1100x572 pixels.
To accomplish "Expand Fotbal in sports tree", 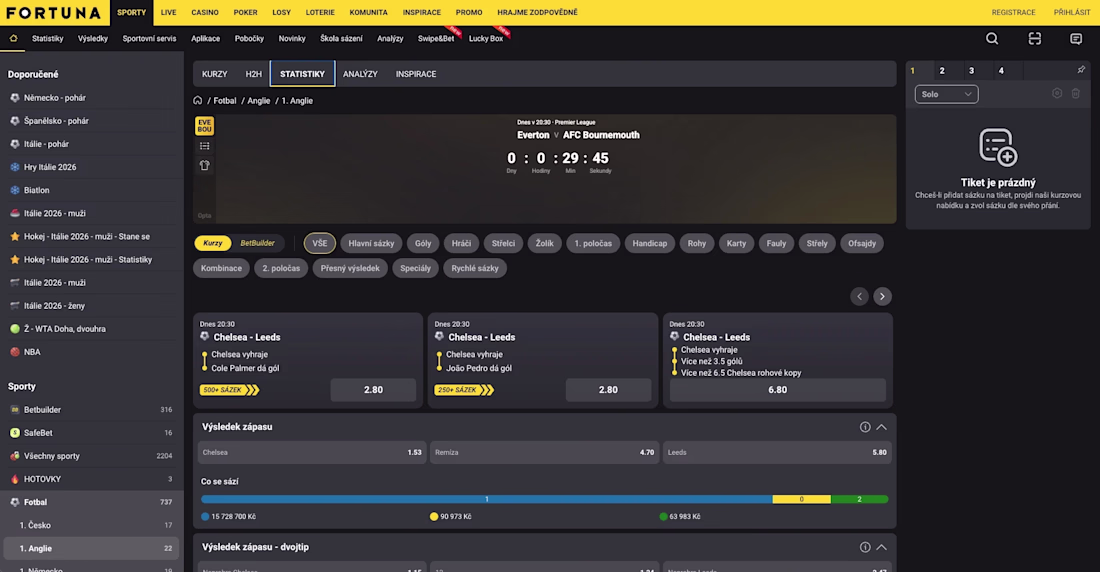I will click(92, 503).
